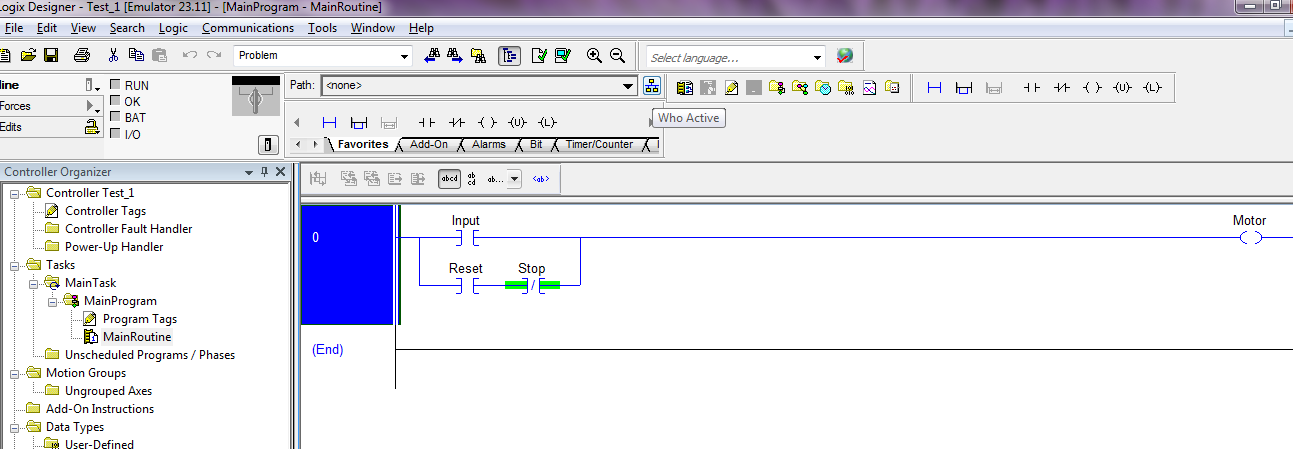Pin the Controller Organizer panel
The width and height of the screenshot is (1293, 449).
265,172
